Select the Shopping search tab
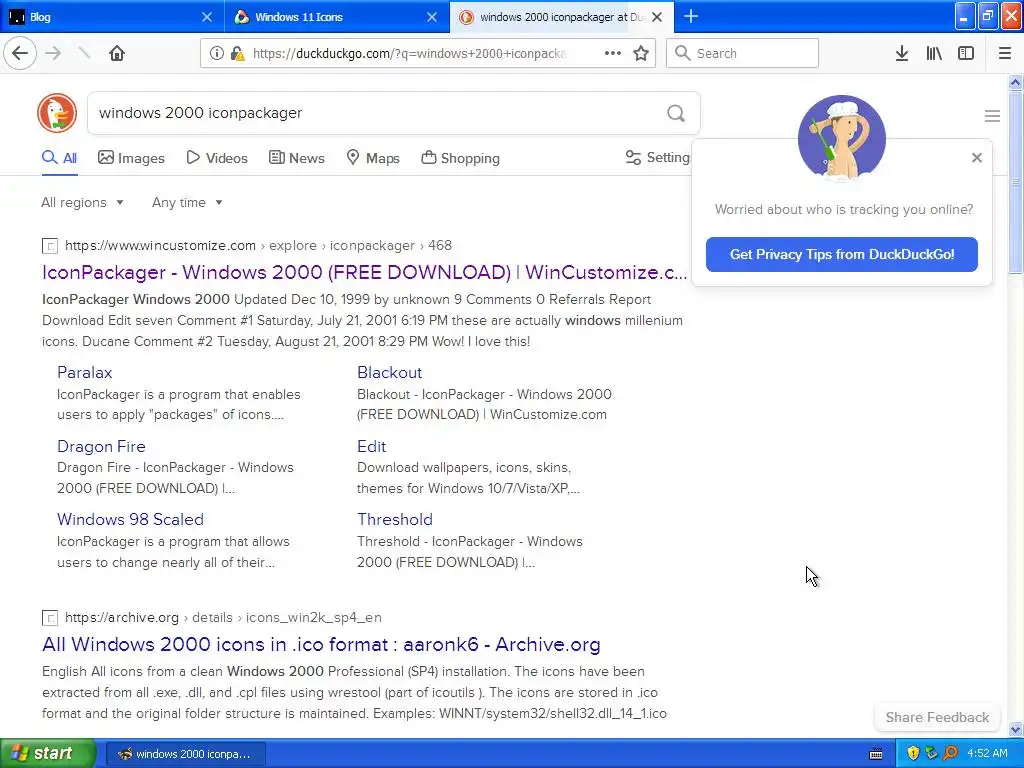The height and width of the screenshot is (768, 1024). [460, 158]
